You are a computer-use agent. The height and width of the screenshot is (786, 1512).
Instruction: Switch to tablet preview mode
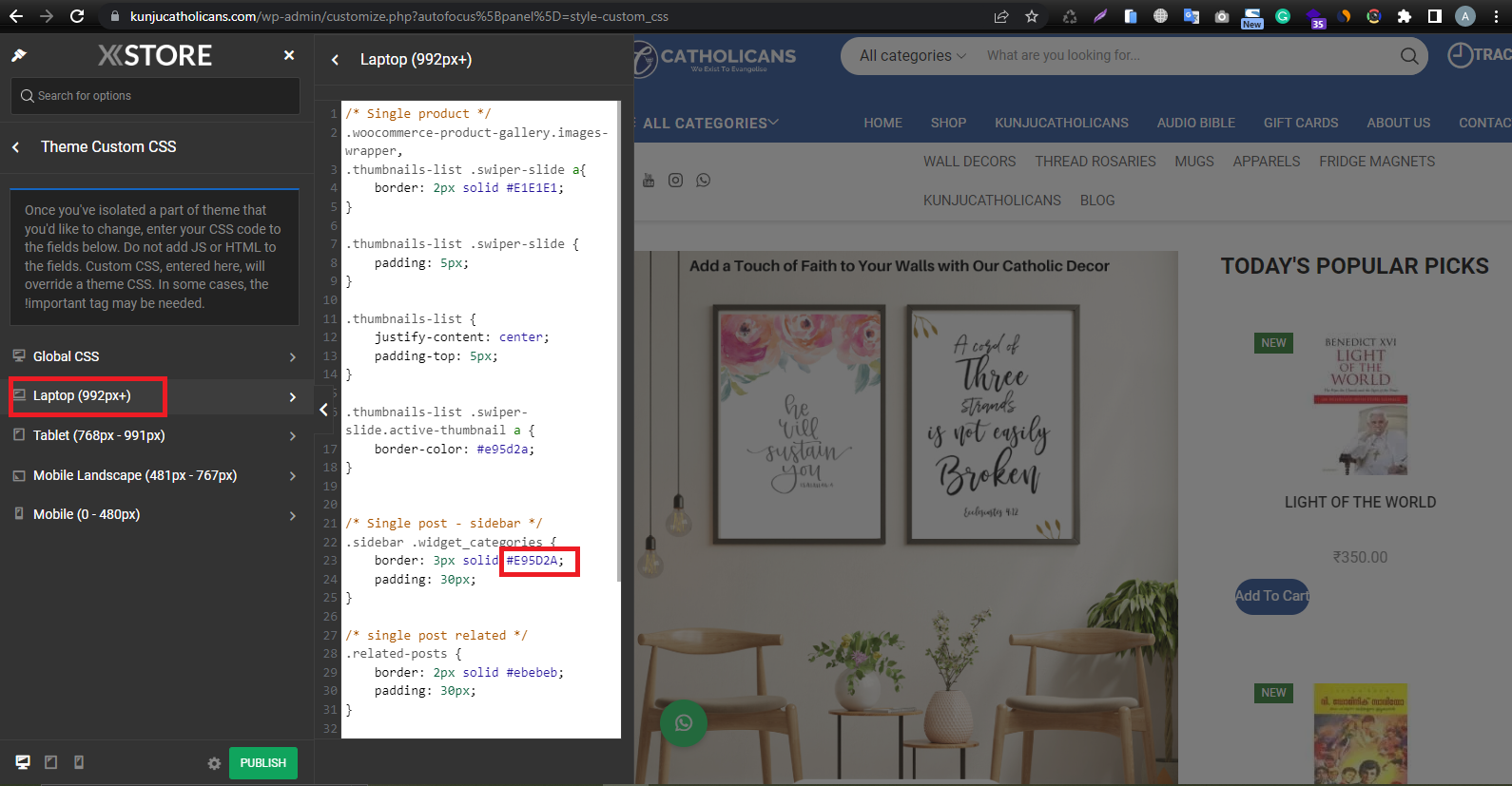coord(51,762)
